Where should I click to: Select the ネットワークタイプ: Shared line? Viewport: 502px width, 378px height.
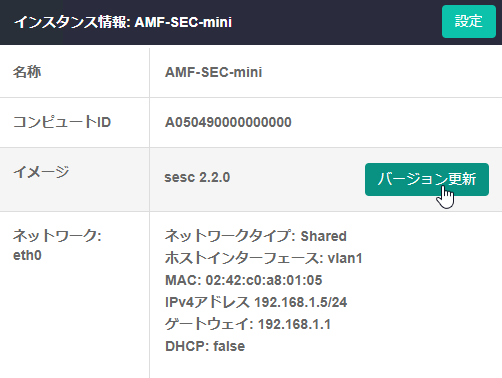tap(256, 236)
